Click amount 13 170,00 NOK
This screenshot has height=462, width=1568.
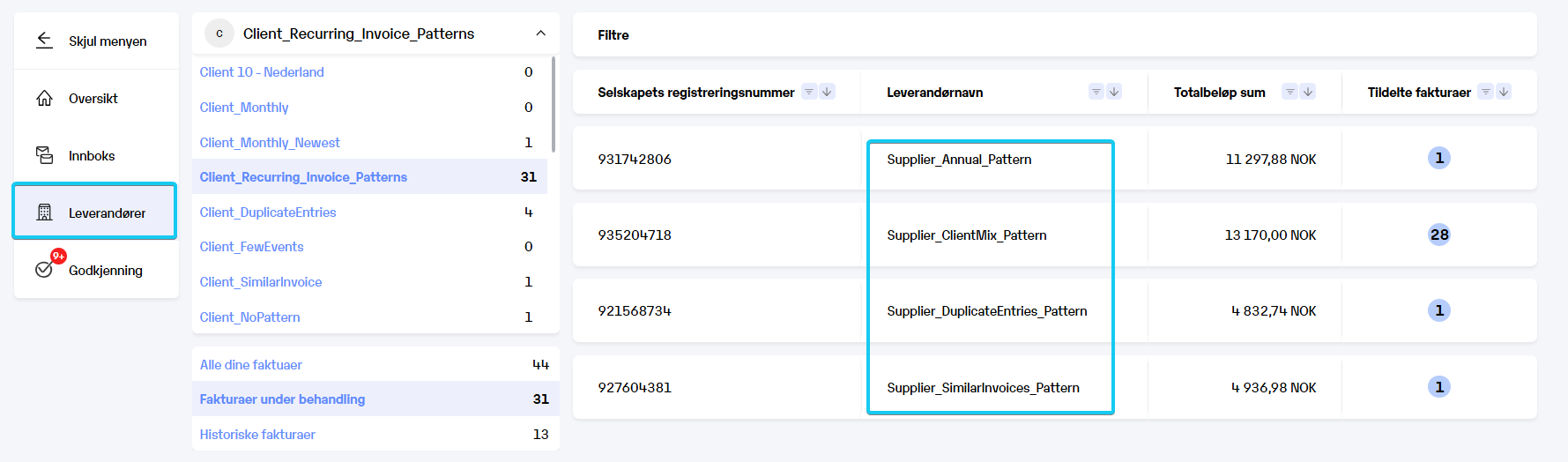pyautogui.click(x=1270, y=235)
